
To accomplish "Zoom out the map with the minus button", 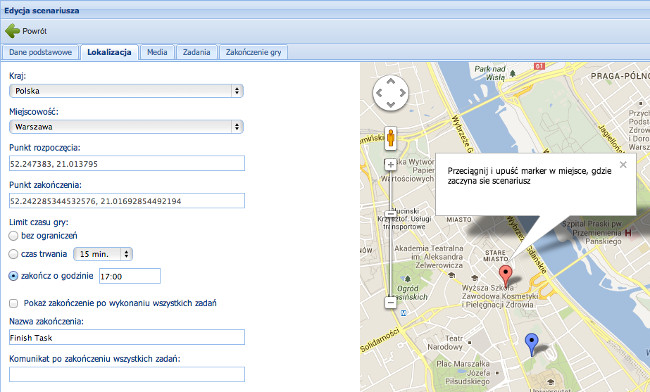I will [390, 302].
